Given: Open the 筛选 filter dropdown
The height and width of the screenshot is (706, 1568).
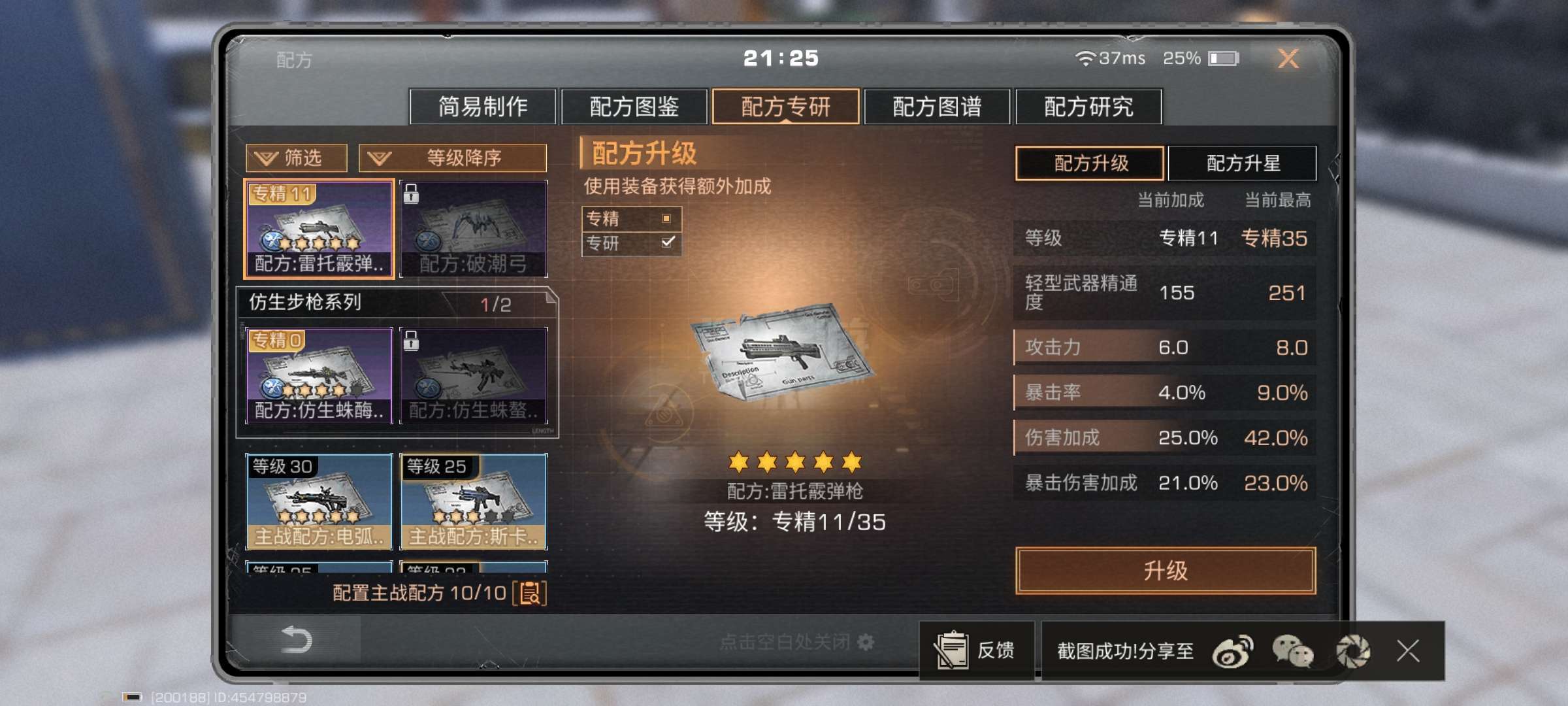Looking at the screenshot, I should click(x=296, y=158).
